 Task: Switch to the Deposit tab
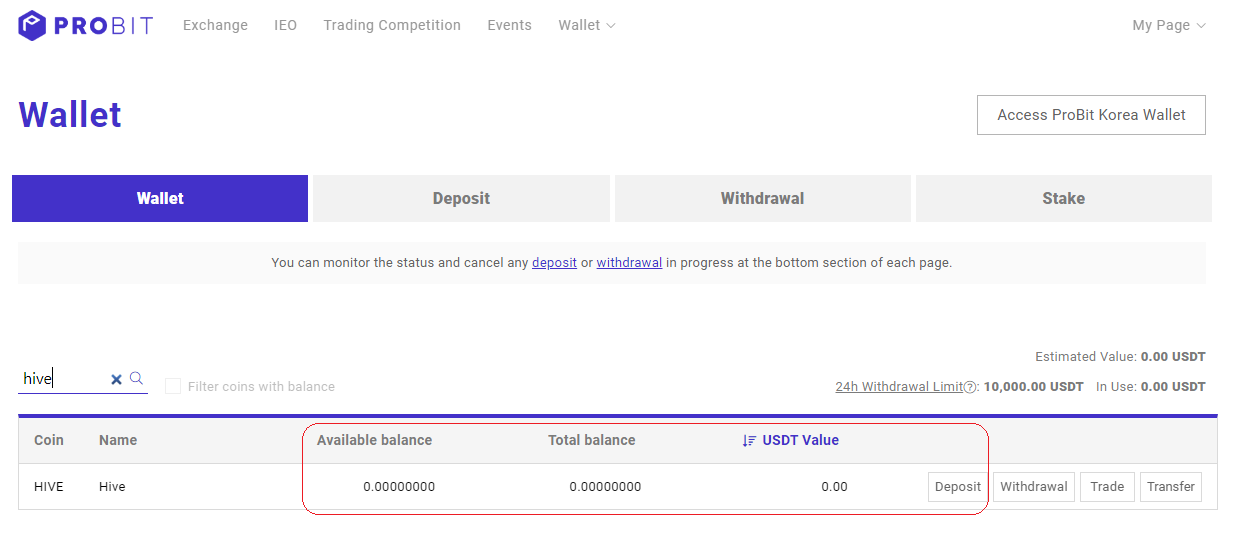click(461, 198)
